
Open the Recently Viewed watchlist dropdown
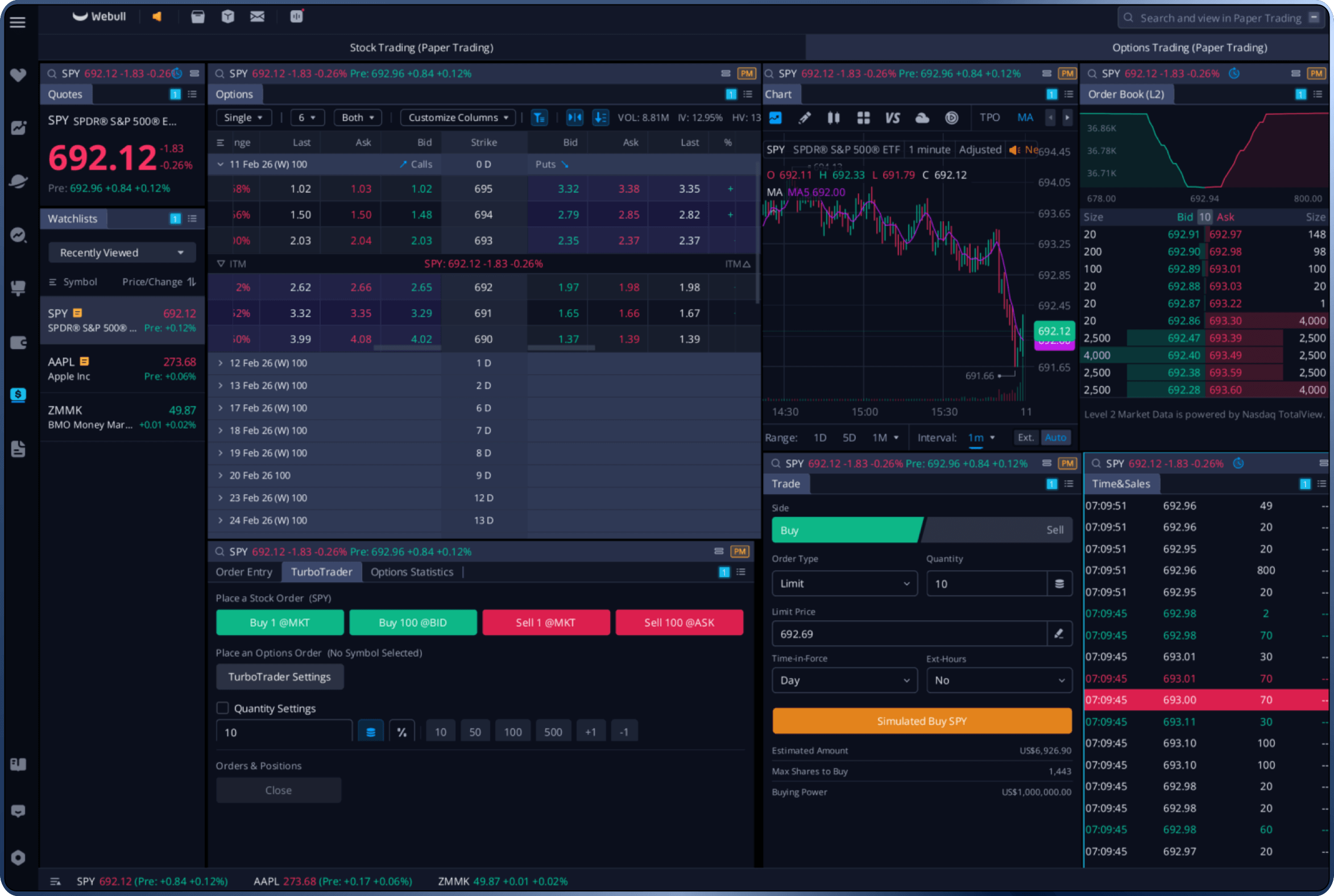coord(122,252)
